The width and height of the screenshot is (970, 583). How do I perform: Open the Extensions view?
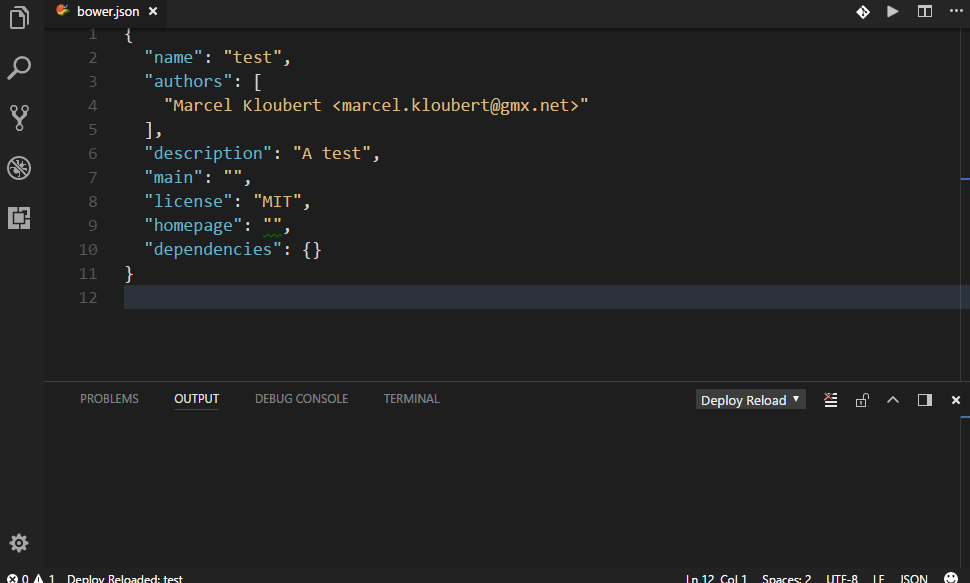click(x=19, y=218)
